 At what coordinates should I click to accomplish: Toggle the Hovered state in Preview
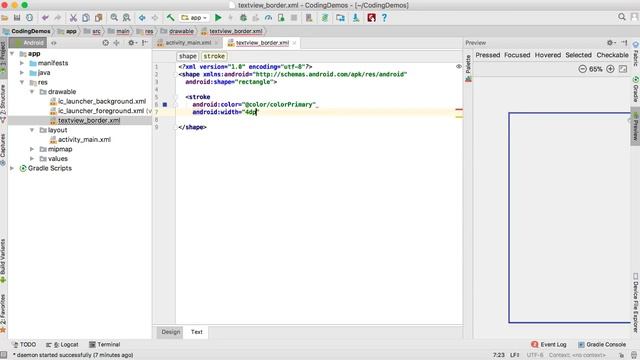tap(548, 55)
